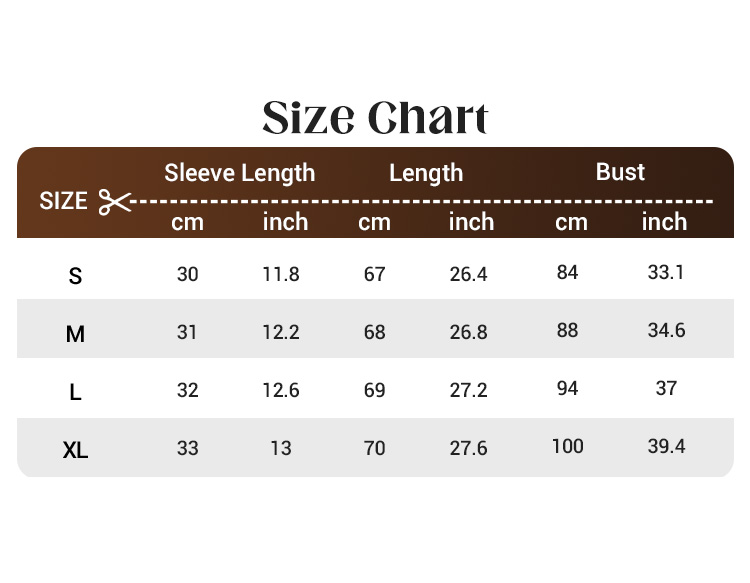The height and width of the screenshot is (583, 750).
Task: Click the 100 cm bust value
Action: click(567, 446)
